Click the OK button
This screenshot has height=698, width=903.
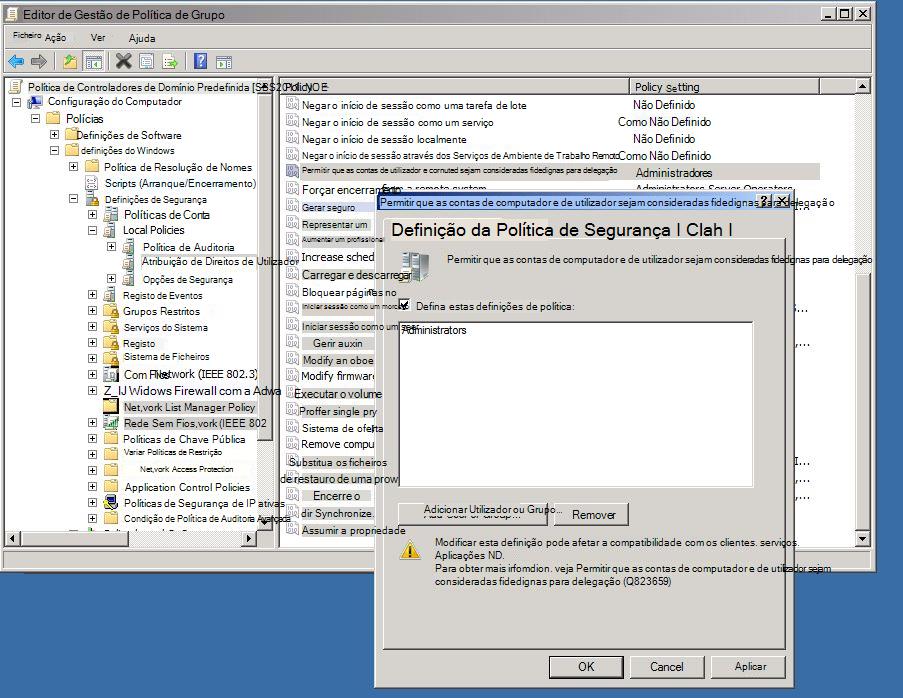(586, 666)
